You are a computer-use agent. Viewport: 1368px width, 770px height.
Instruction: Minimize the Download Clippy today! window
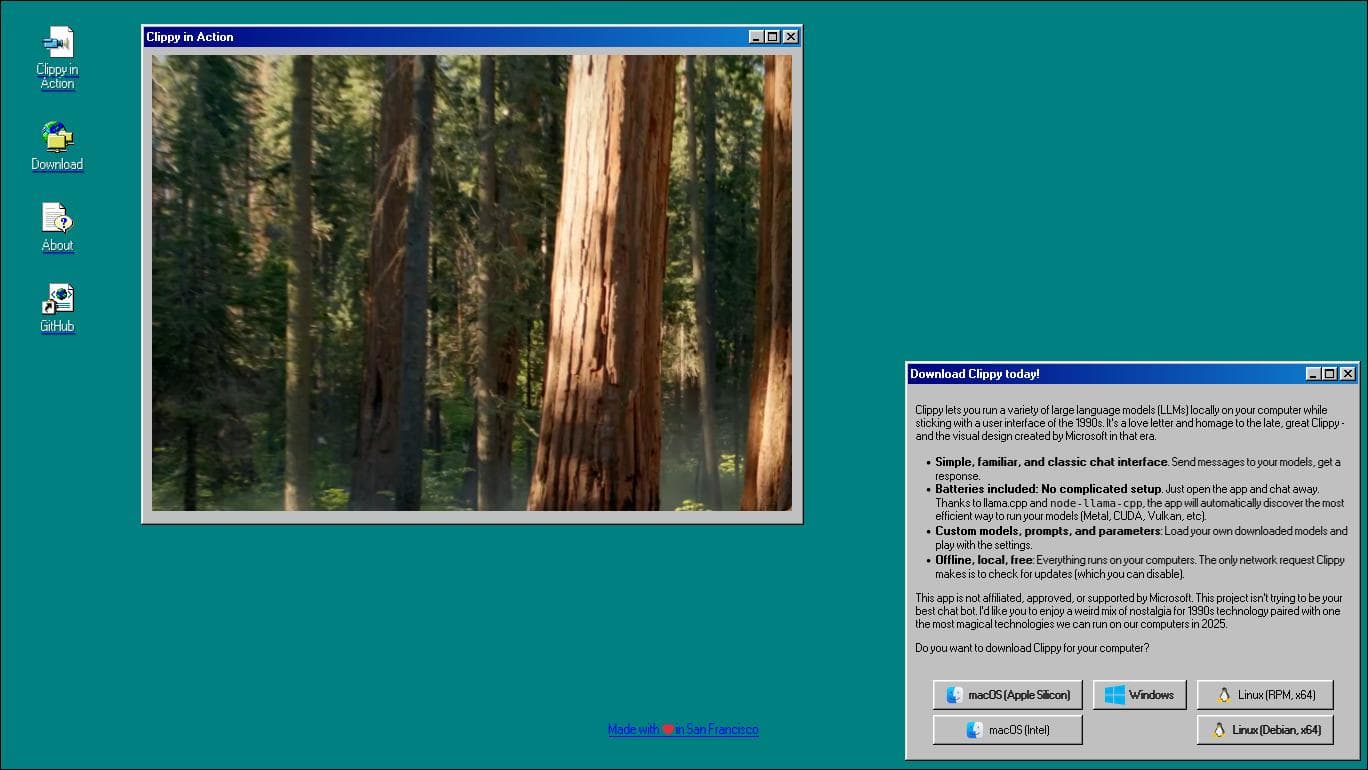[x=1313, y=374]
